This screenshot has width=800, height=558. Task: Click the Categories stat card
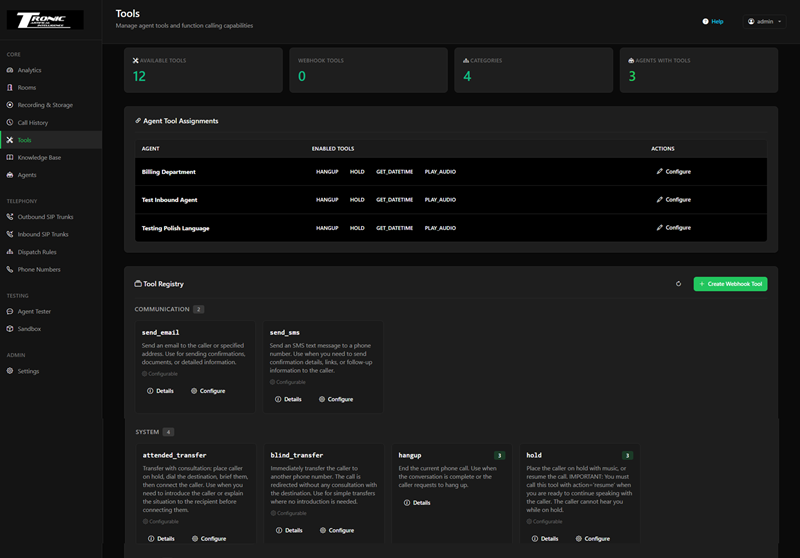coord(534,70)
